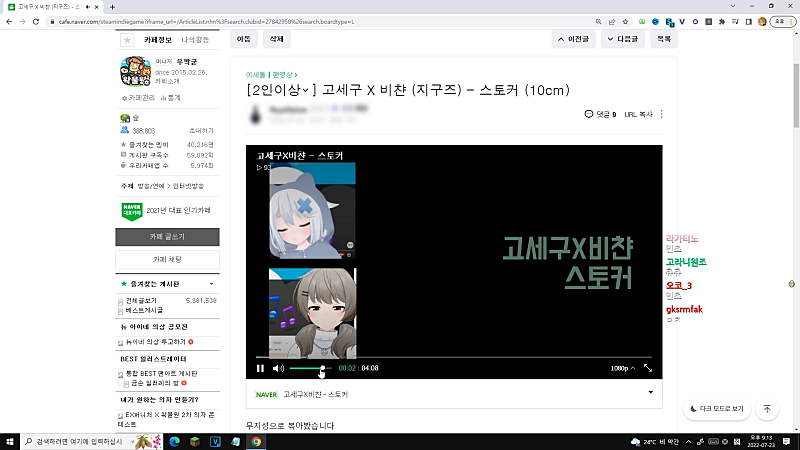Click the taskbar search box

pyautogui.click(x=92, y=441)
